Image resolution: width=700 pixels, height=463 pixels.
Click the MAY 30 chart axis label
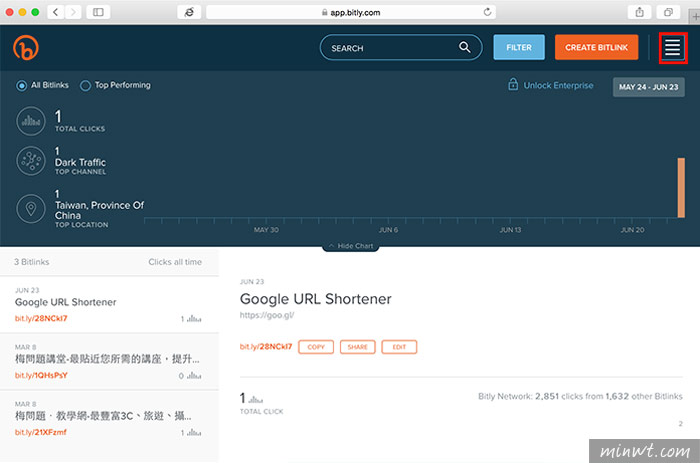click(x=266, y=230)
